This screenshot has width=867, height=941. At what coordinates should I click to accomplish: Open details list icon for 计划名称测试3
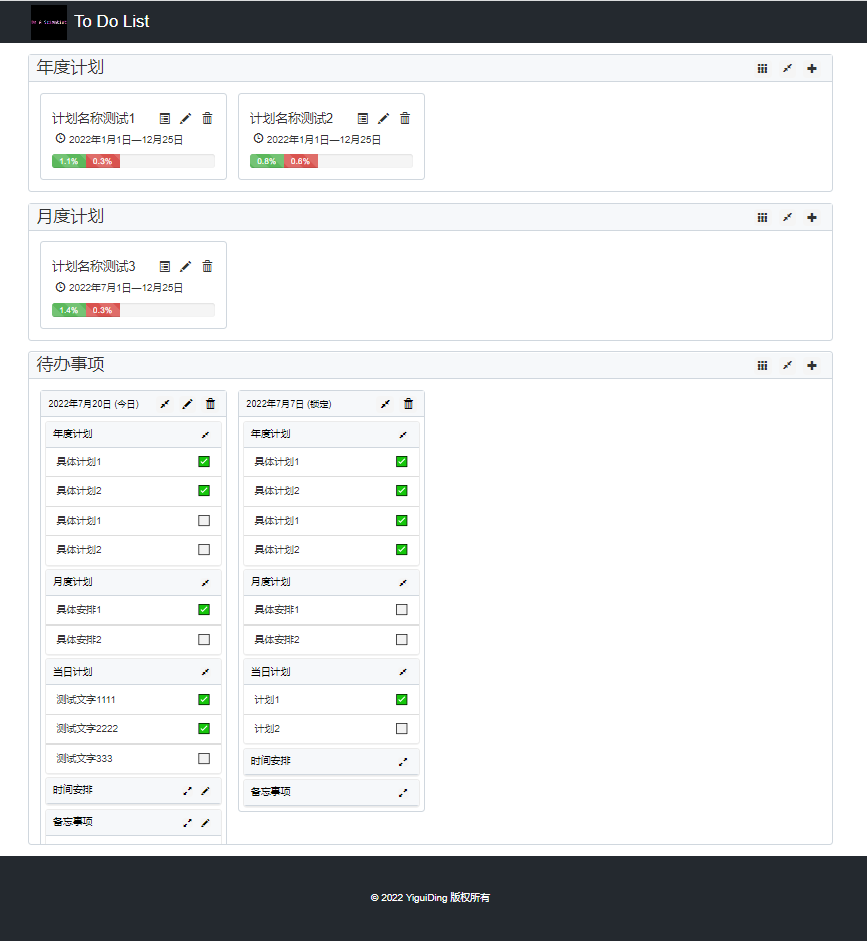[x=165, y=266]
